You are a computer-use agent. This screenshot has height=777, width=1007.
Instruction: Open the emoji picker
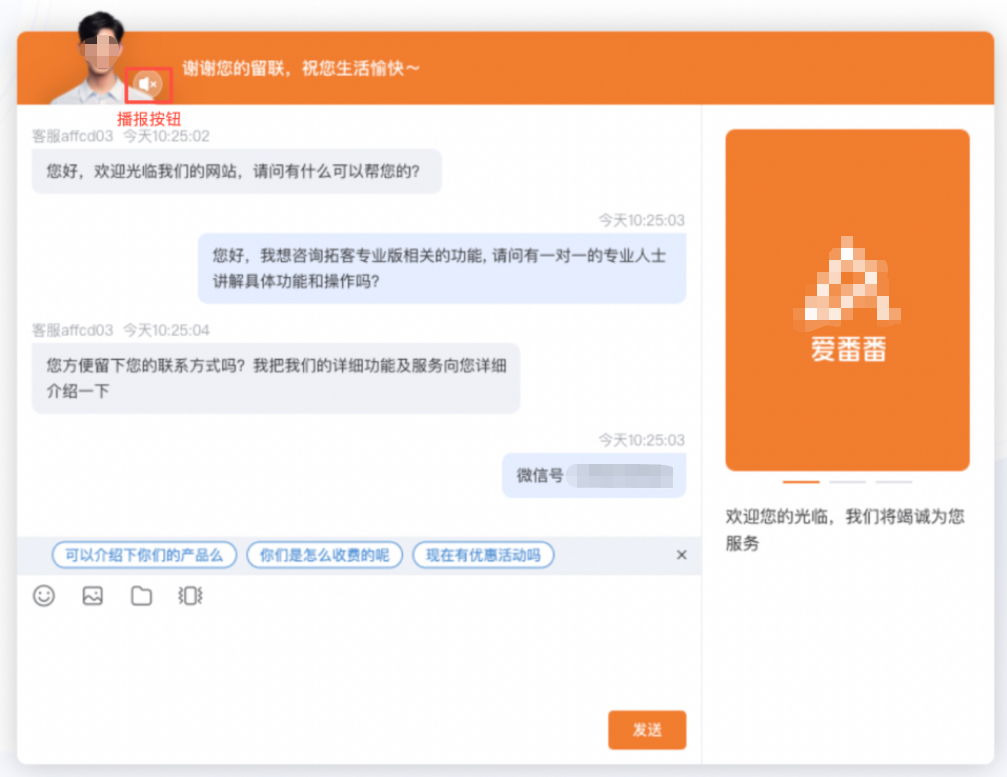click(44, 596)
